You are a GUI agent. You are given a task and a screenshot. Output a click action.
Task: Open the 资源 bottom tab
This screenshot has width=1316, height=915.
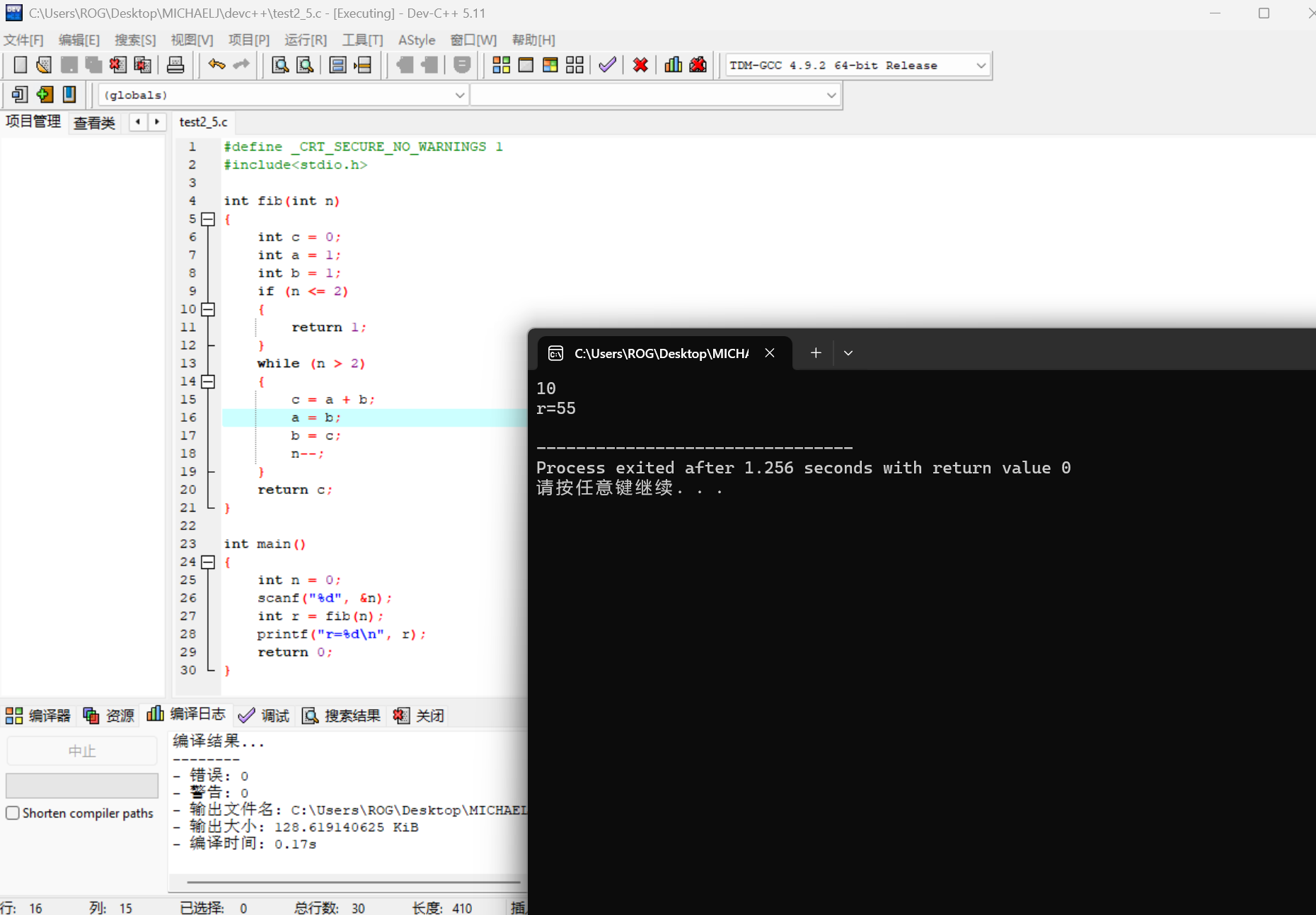[109, 715]
